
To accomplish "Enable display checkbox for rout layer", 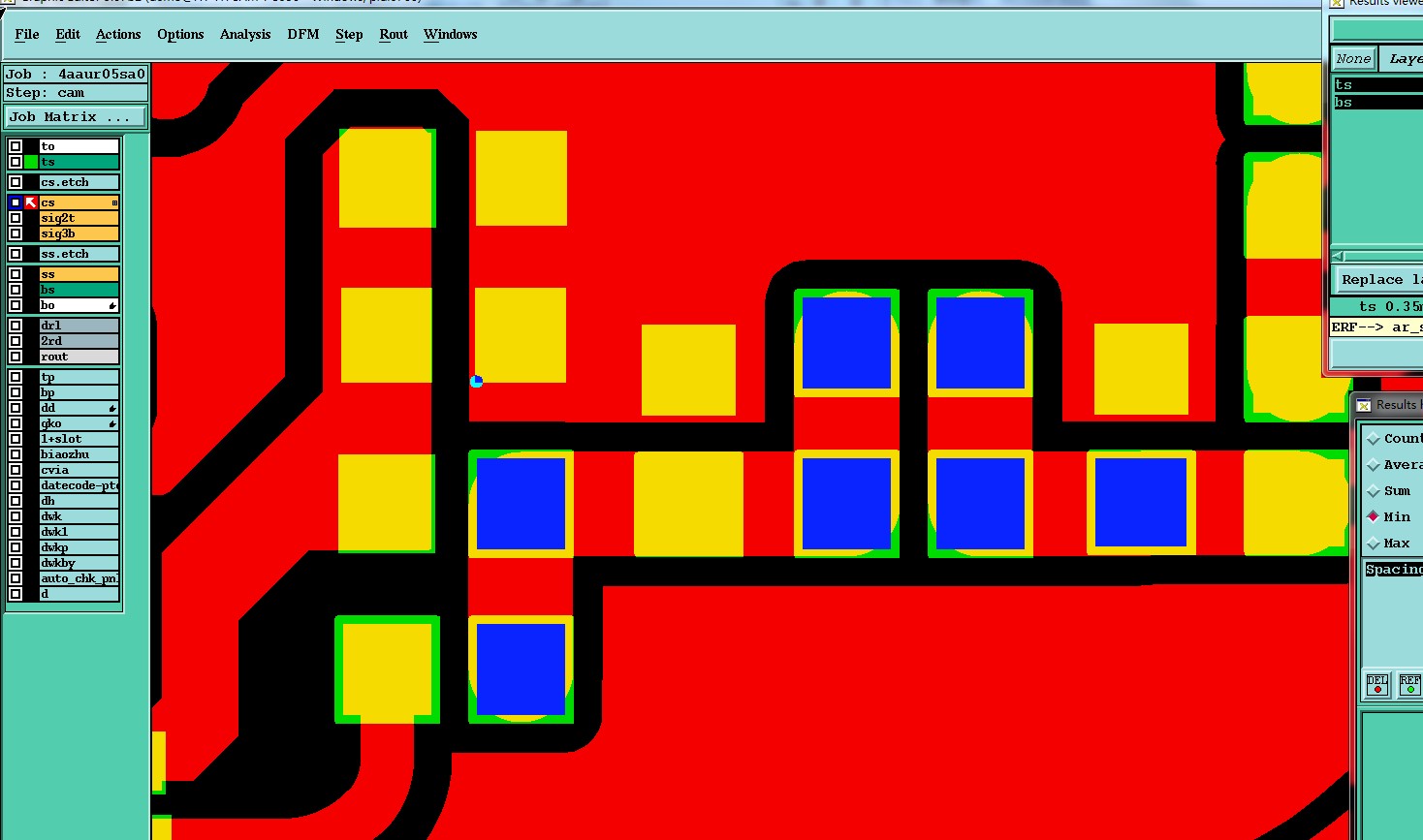I will 16,357.
